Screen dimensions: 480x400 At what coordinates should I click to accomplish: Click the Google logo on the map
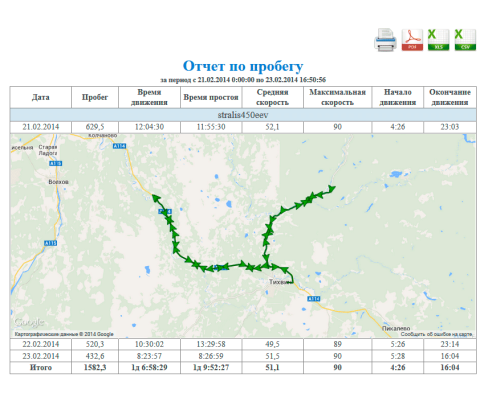[x=29, y=322]
